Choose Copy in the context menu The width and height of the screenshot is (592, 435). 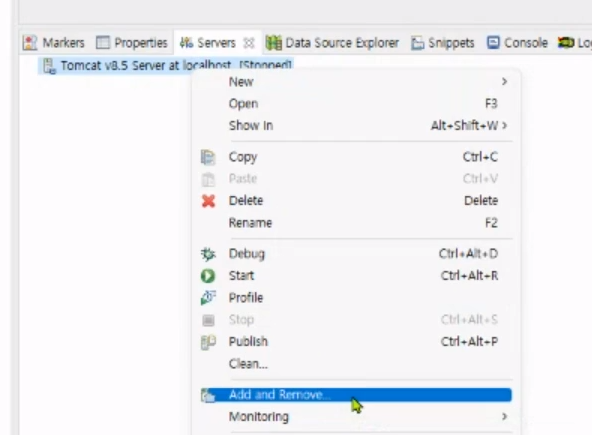(356, 157)
